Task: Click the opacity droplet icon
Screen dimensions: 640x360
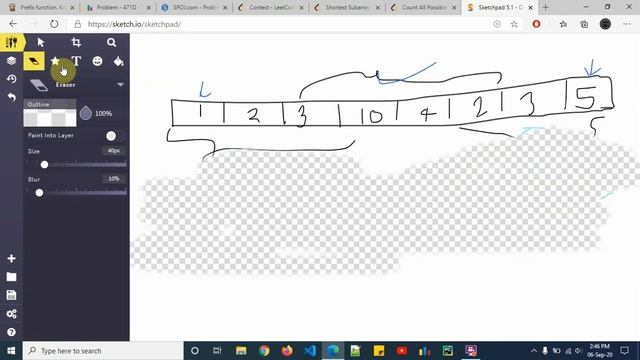Action: click(86, 113)
